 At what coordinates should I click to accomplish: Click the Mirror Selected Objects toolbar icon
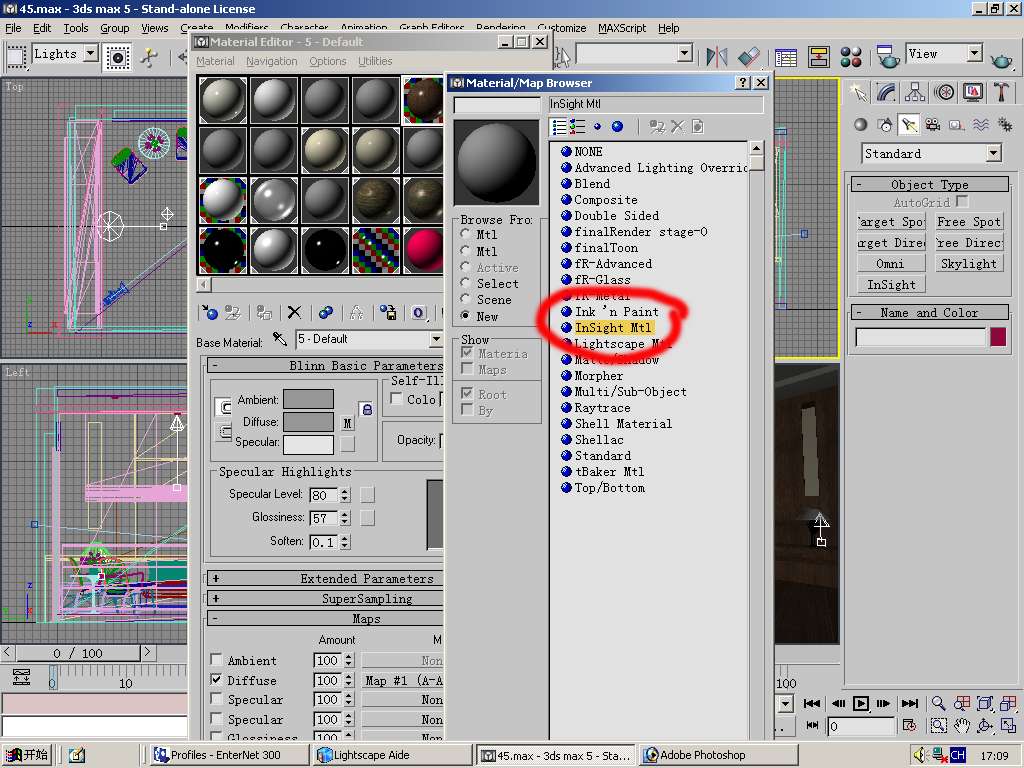(716, 57)
